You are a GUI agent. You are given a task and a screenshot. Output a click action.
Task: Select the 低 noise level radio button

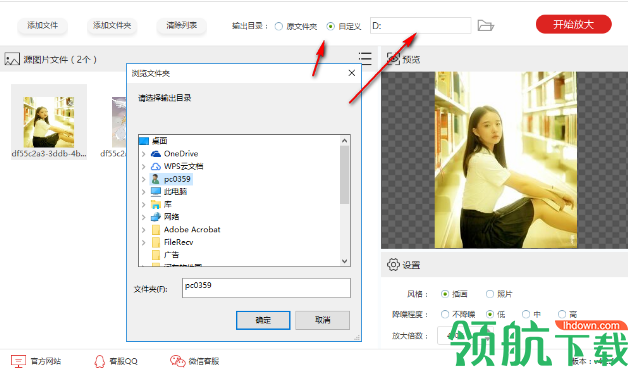click(x=489, y=315)
